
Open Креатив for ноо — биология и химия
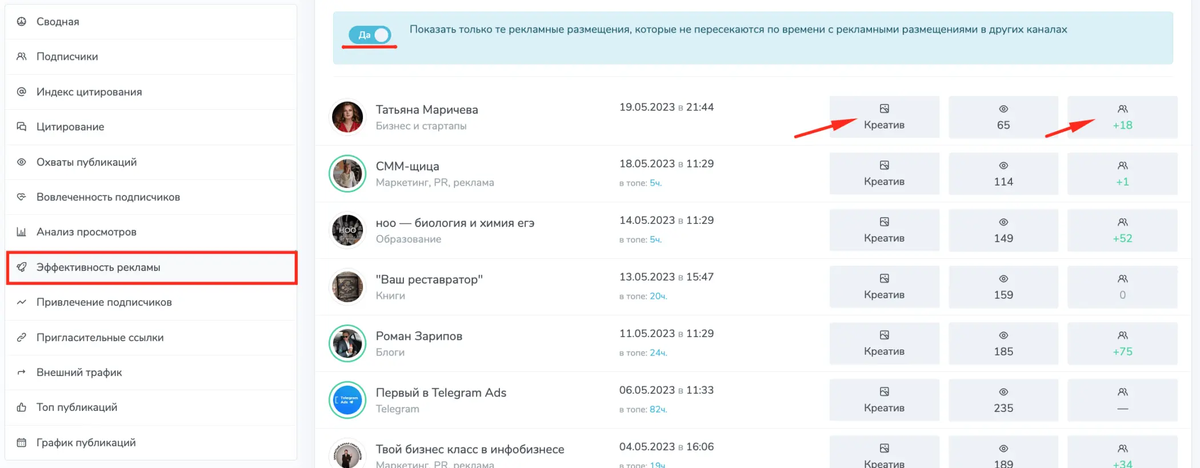tap(884, 230)
